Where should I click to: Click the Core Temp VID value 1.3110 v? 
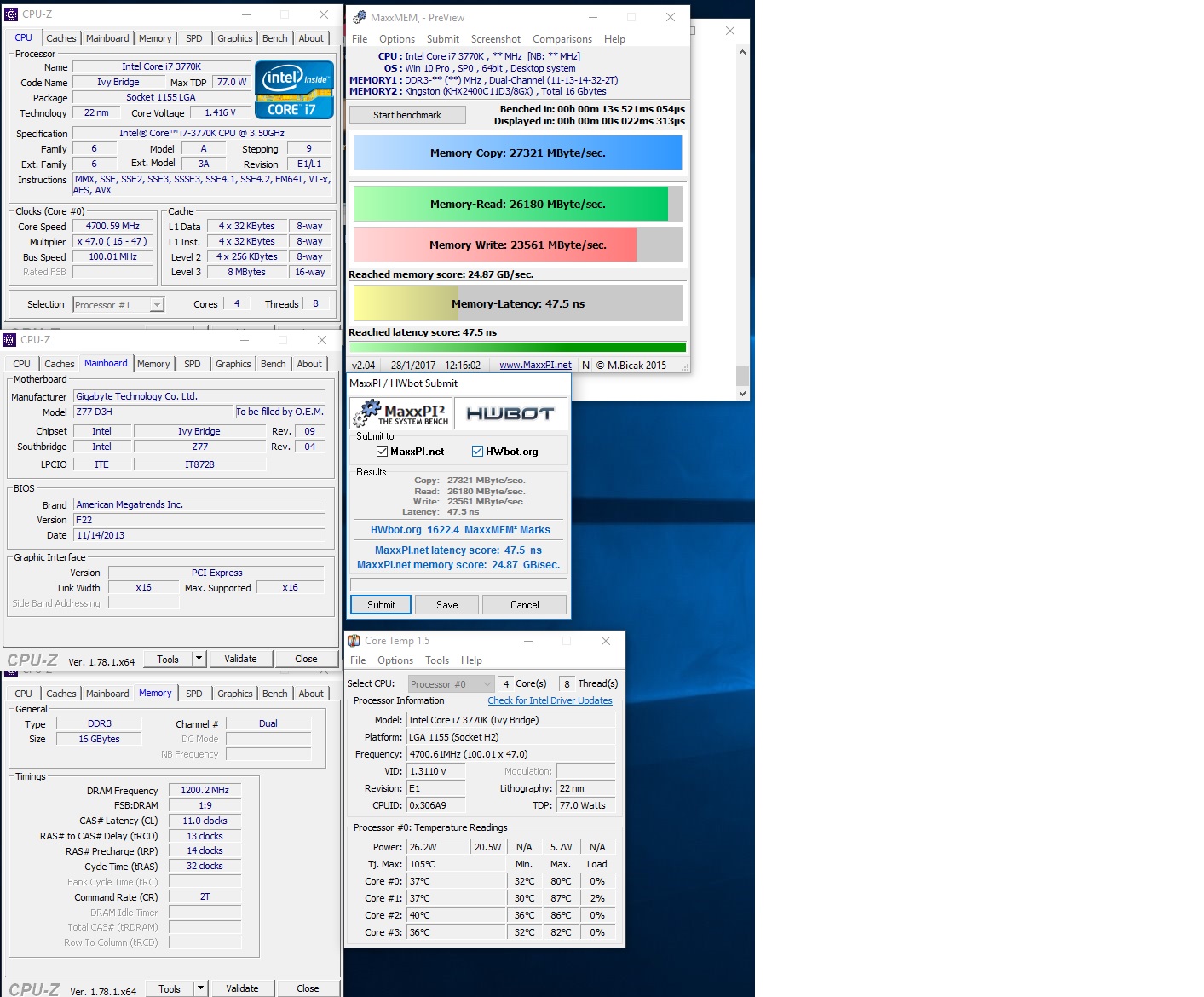point(436,771)
